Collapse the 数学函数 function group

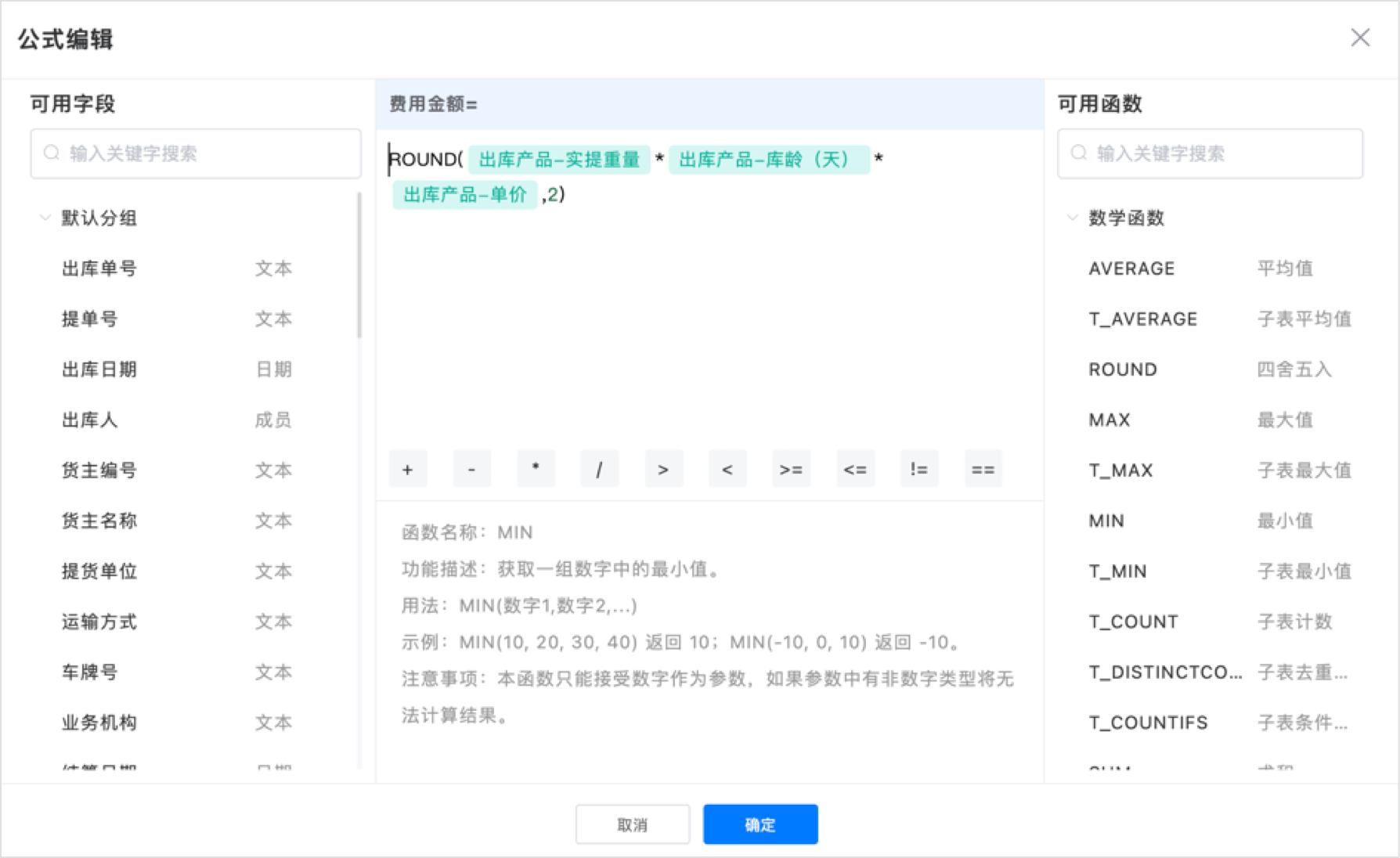click(1073, 218)
